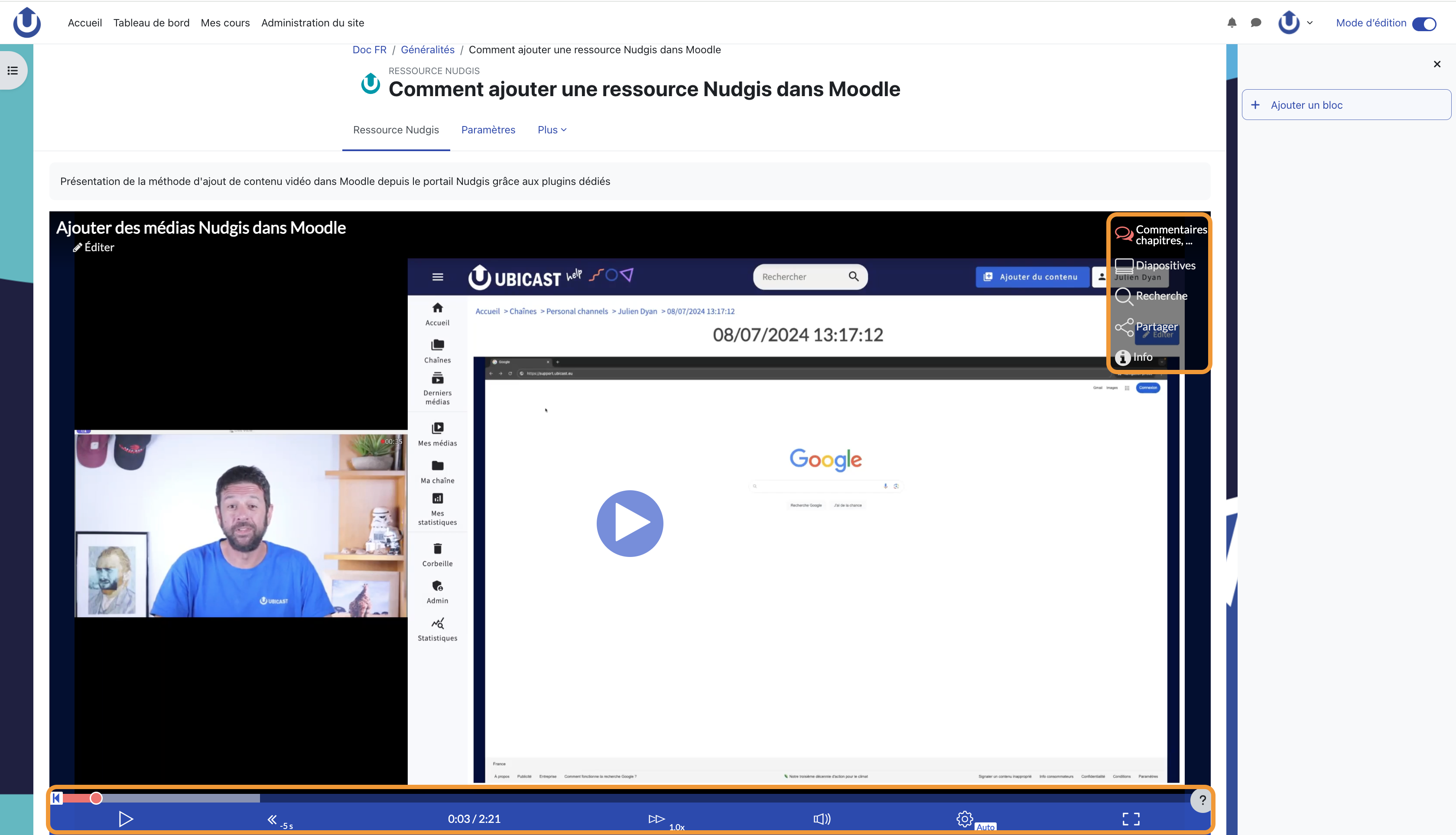The width and height of the screenshot is (1456, 835).
Task: Click the Éditer link under video title
Action: (94, 247)
